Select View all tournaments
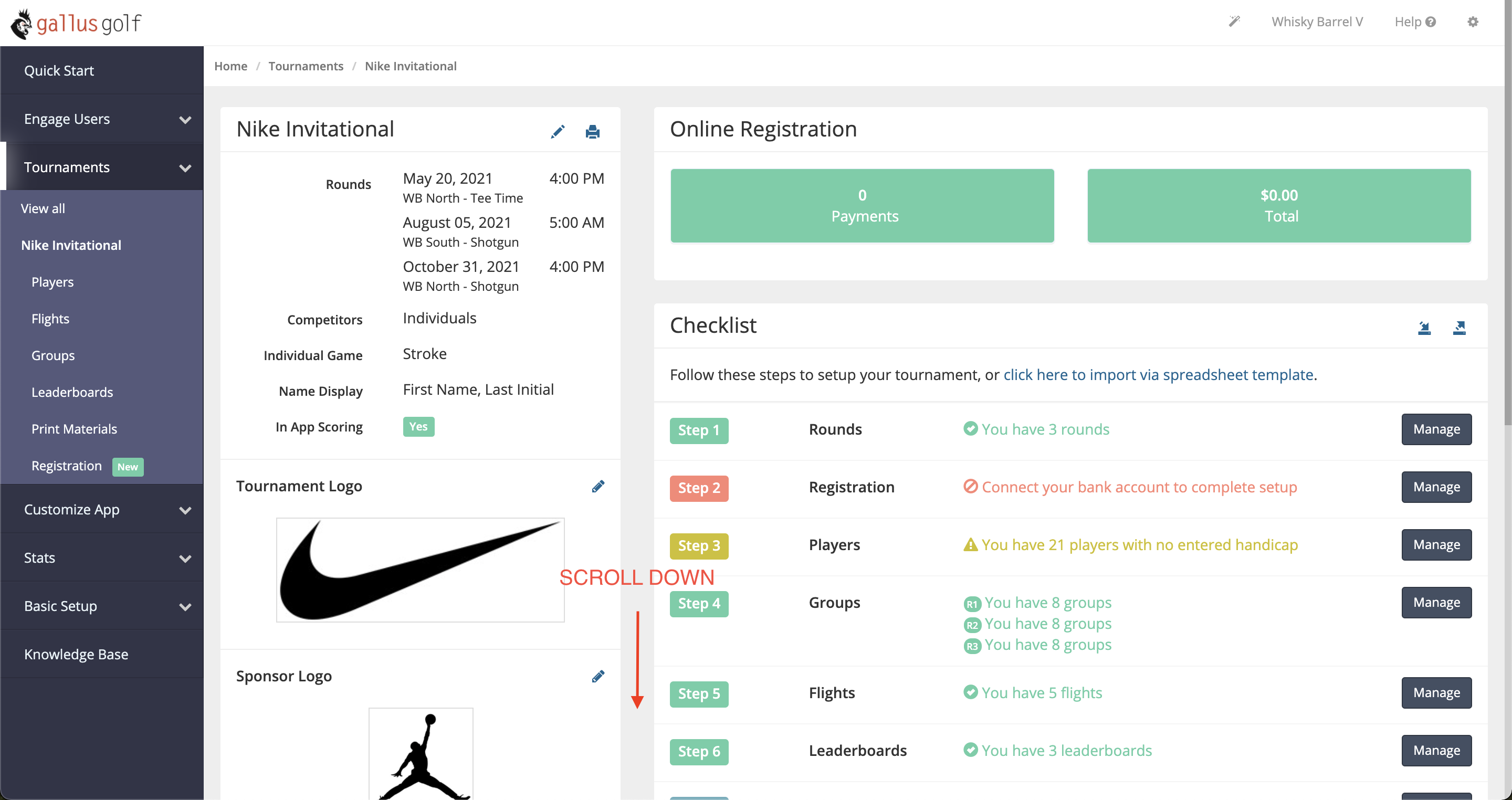 coord(43,208)
